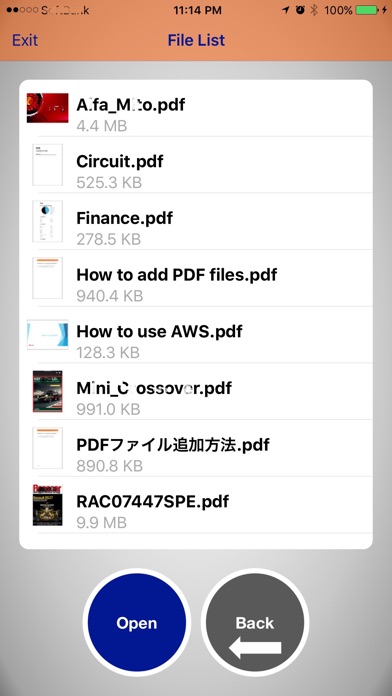Tap the PDFファイル追加方法 thumbnail
Viewport: 392px width, 696px height.
(x=48, y=449)
